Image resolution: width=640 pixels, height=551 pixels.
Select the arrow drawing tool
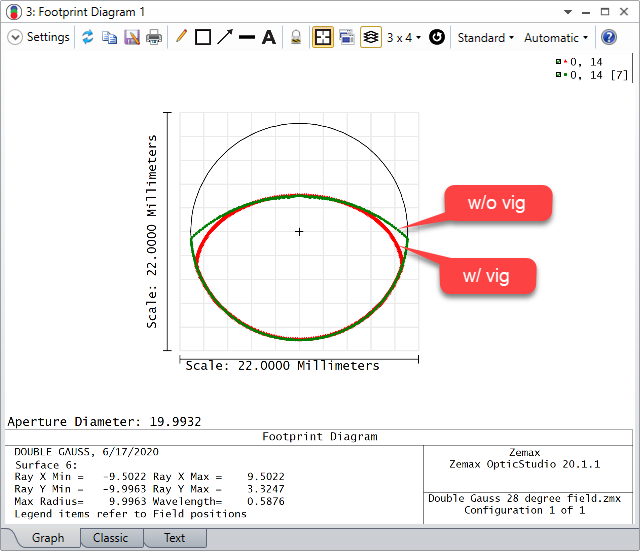click(x=225, y=37)
